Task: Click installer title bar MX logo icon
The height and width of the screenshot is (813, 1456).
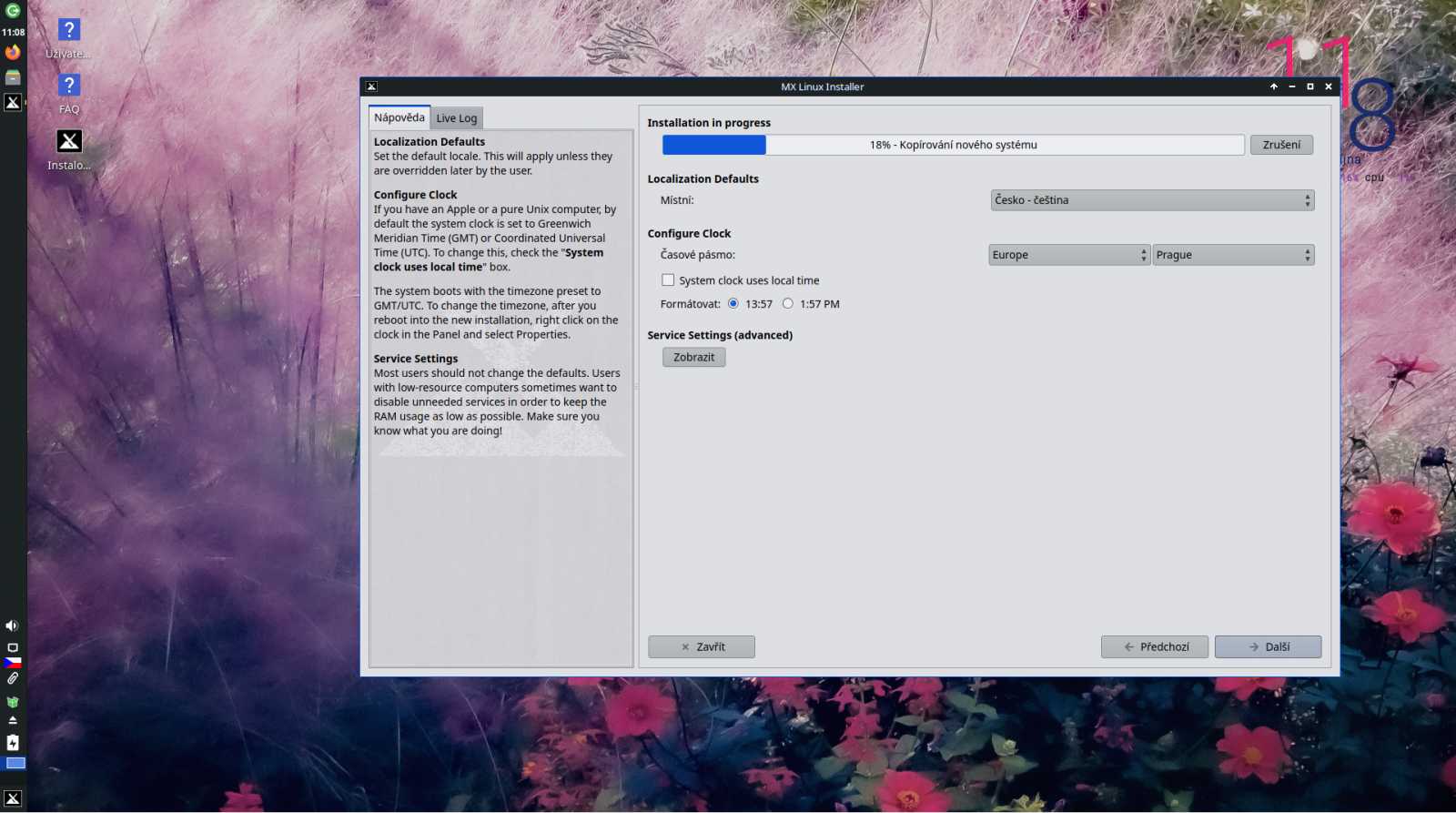Action: point(371,86)
